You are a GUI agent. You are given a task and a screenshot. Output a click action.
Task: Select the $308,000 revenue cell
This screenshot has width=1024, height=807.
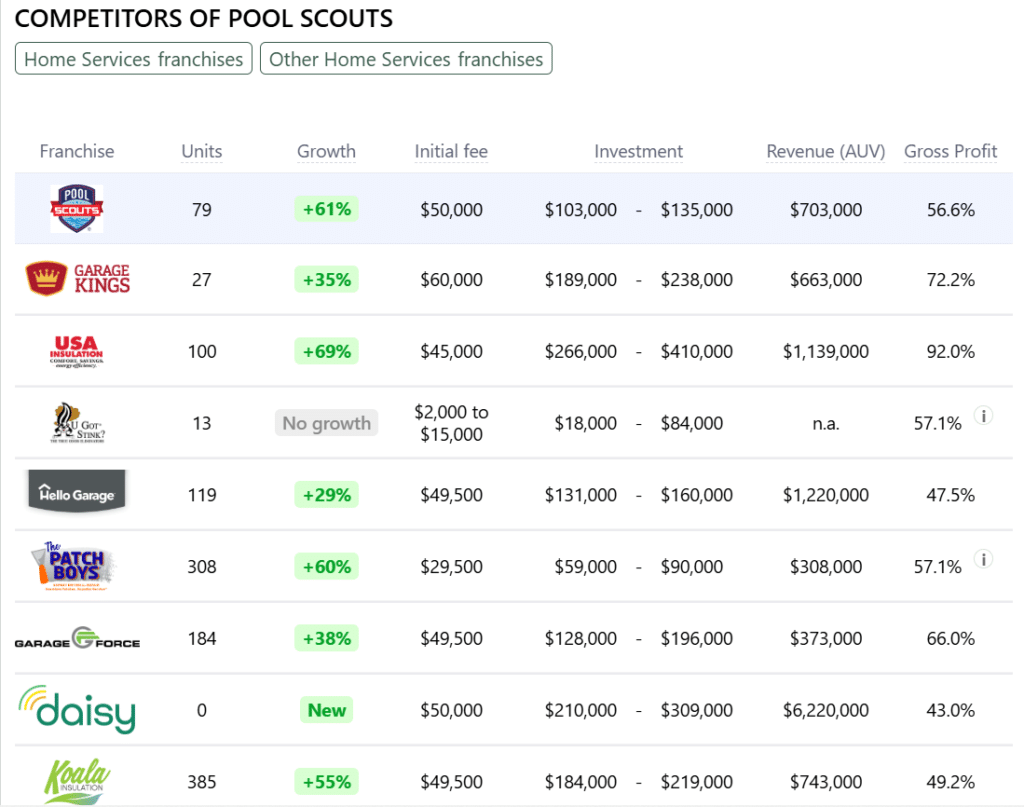pos(826,567)
